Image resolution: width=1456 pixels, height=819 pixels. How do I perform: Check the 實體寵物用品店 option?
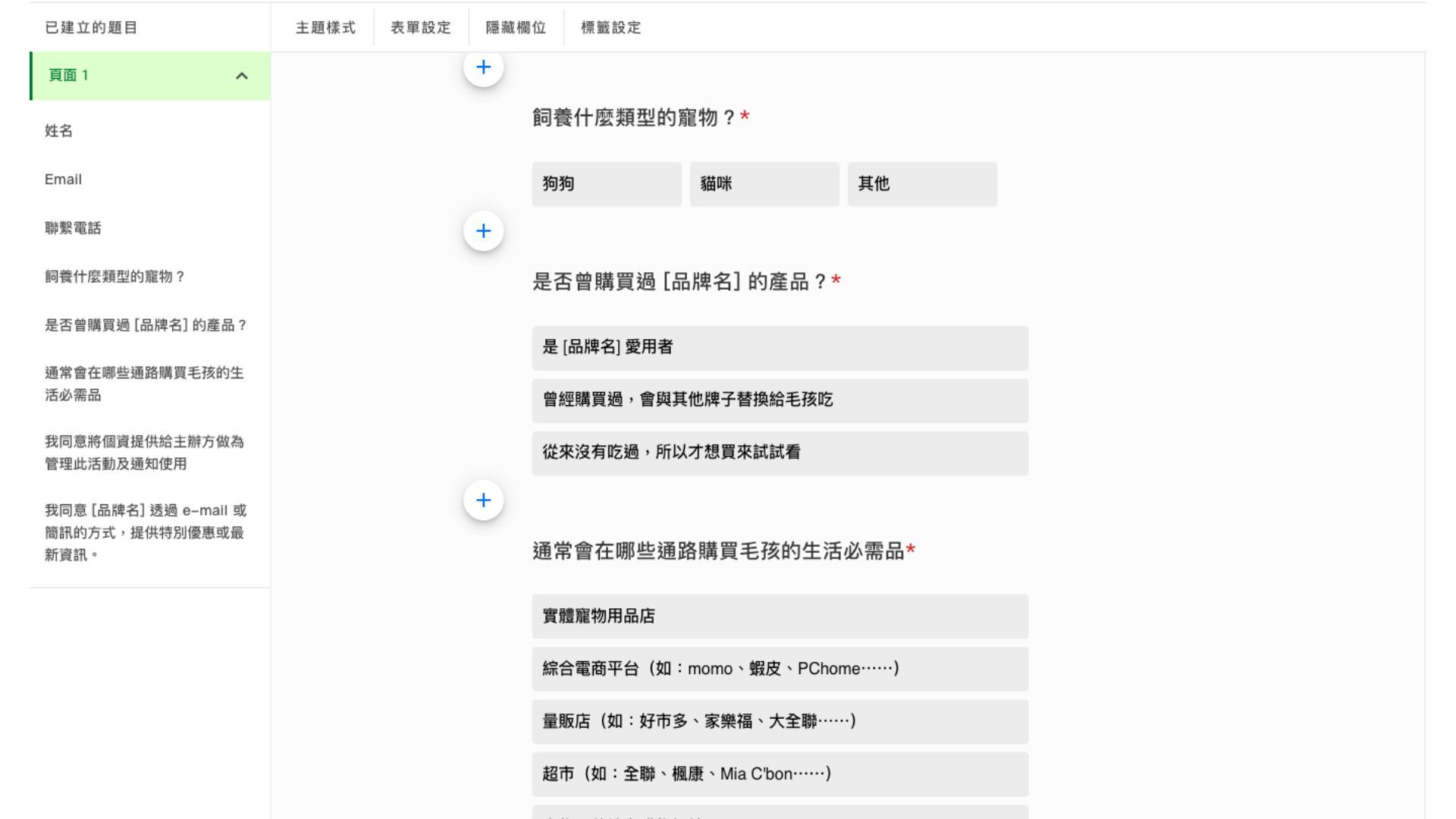coord(780,617)
